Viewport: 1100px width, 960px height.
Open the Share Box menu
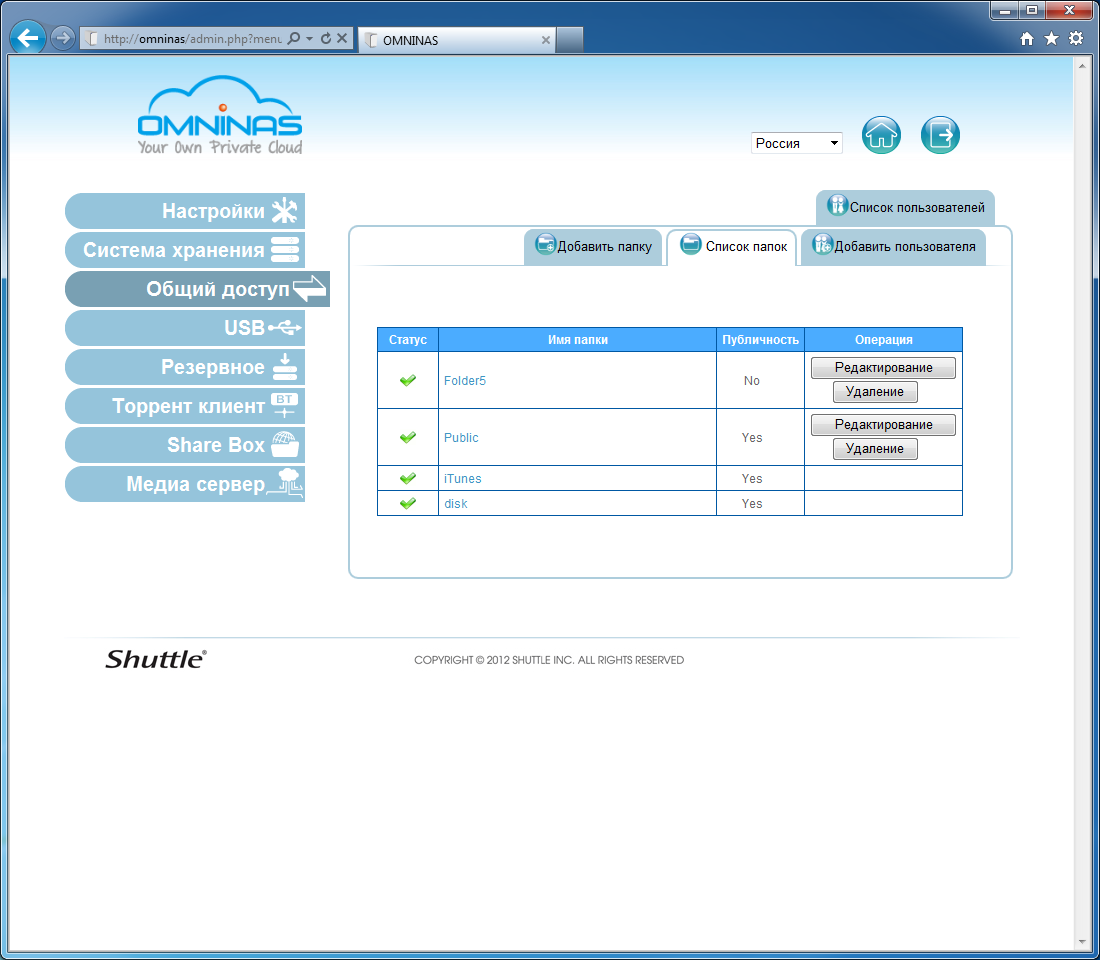[x=185, y=445]
